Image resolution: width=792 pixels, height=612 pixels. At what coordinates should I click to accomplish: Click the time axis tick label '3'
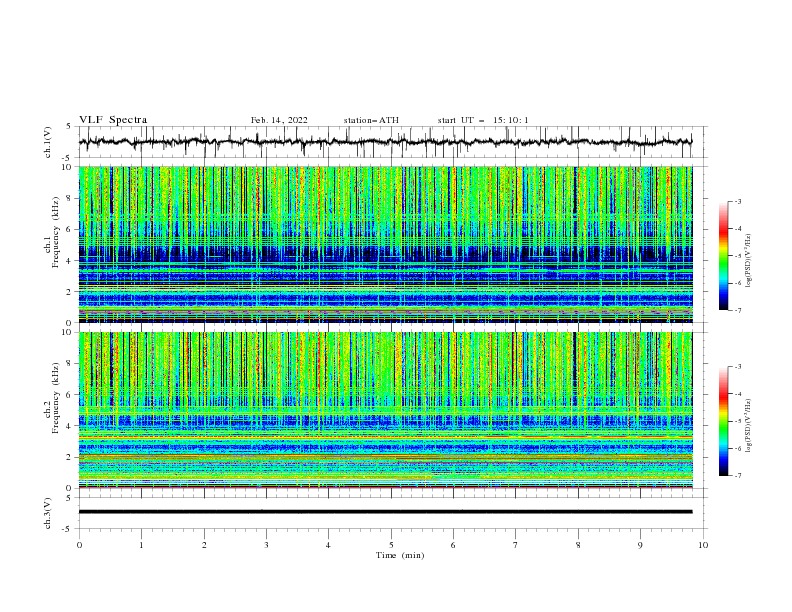coord(266,545)
